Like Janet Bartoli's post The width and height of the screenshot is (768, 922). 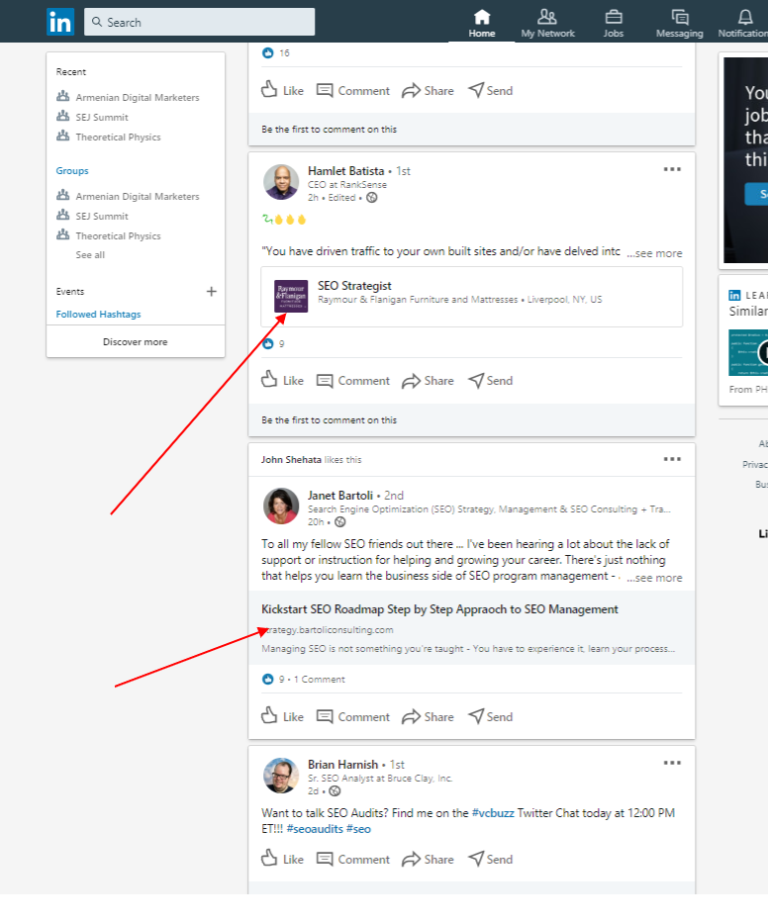pyautogui.click(x=282, y=717)
